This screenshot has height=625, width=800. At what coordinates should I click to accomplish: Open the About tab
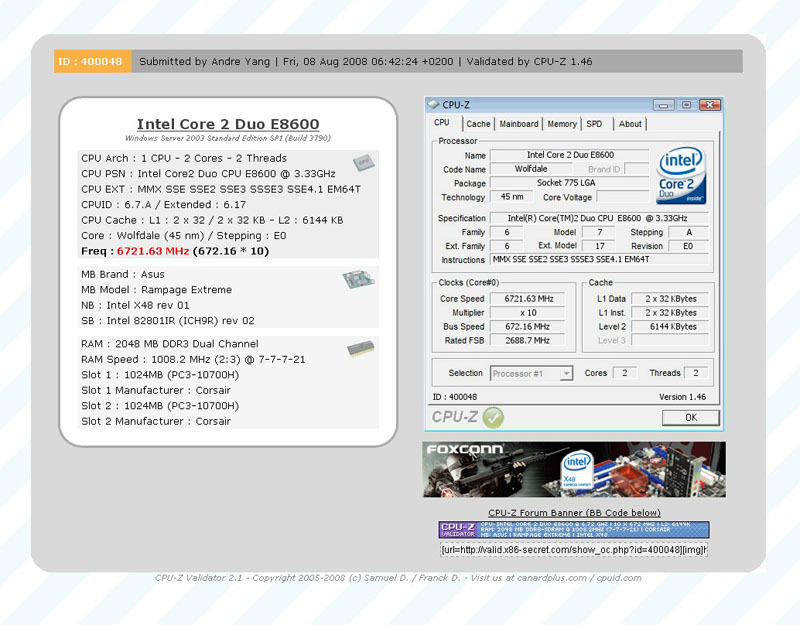click(630, 124)
